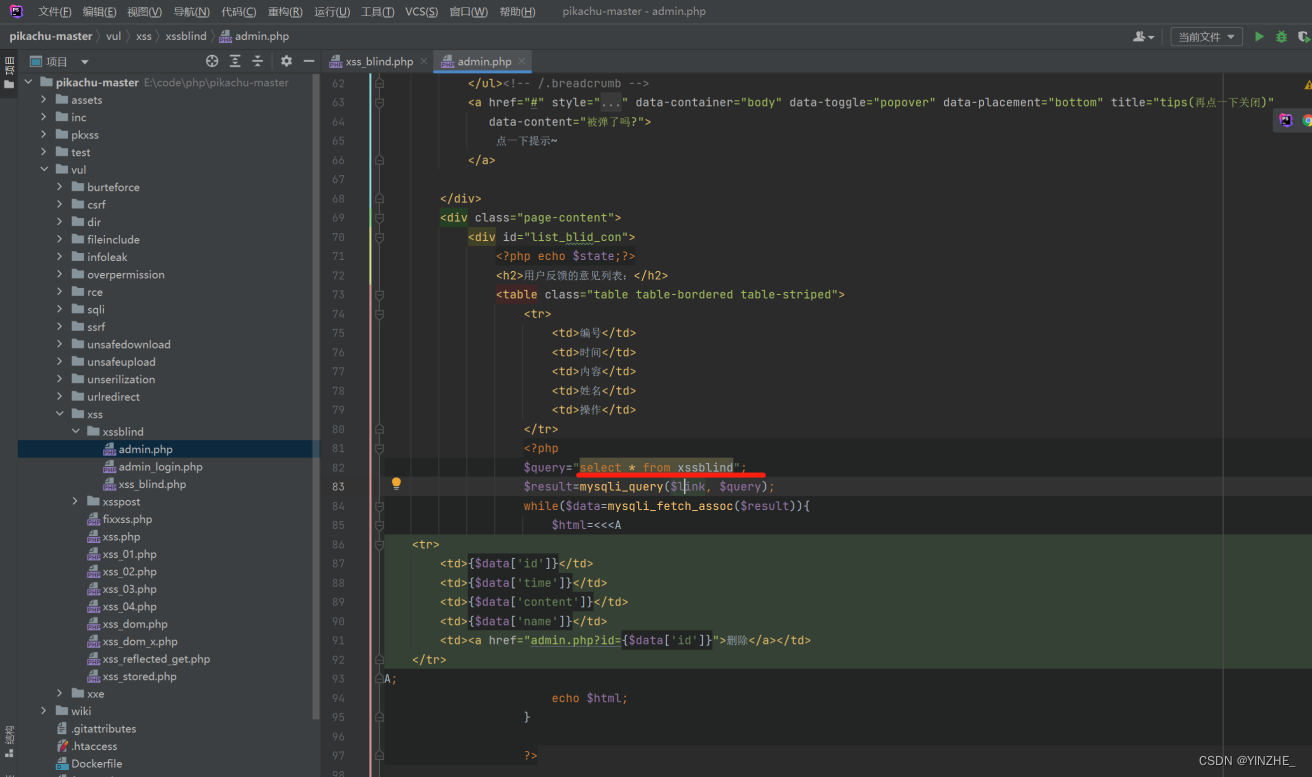
Task: Open the 工具(T) menu
Action: pyautogui.click(x=377, y=12)
